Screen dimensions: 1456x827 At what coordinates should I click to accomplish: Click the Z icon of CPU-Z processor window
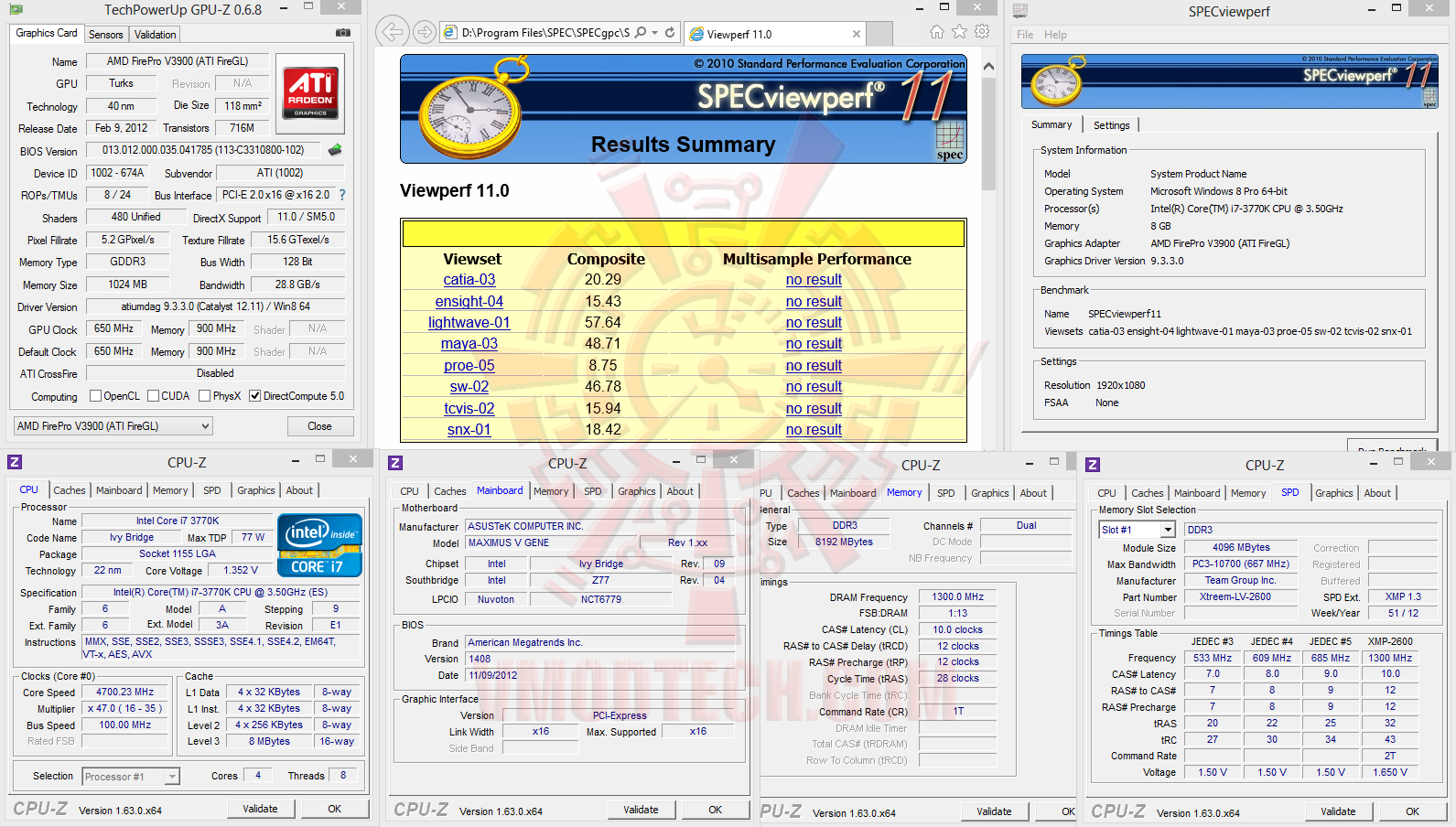pyautogui.click(x=15, y=462)
